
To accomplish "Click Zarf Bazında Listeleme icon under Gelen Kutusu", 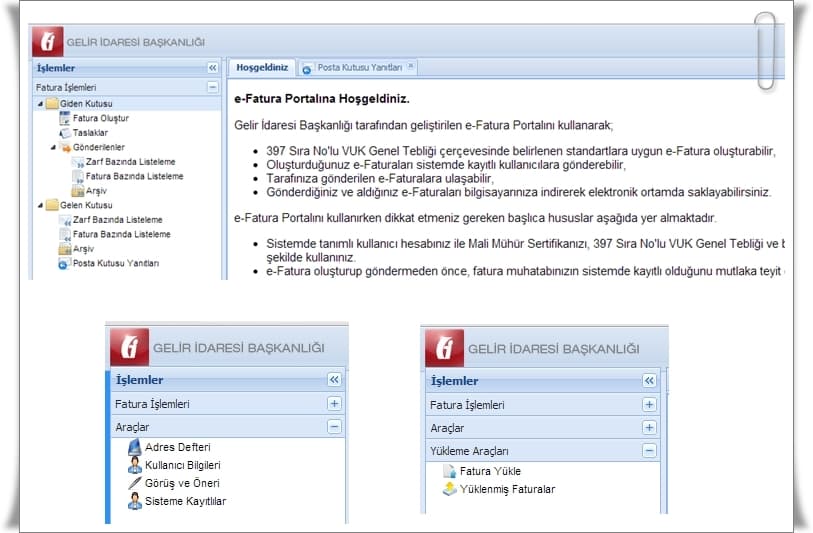I will [x=65, y=220].
